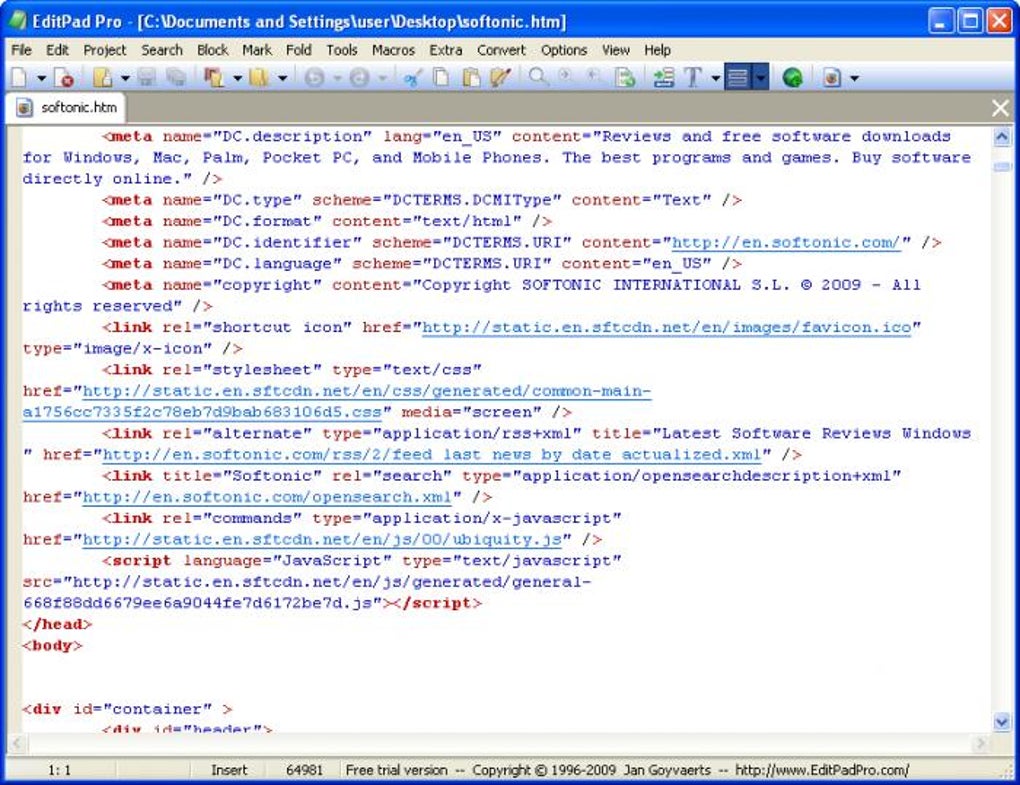Click the Font 'T' toolbar icon
Screen dimensions: 1020x785
[x=693, y=77]
